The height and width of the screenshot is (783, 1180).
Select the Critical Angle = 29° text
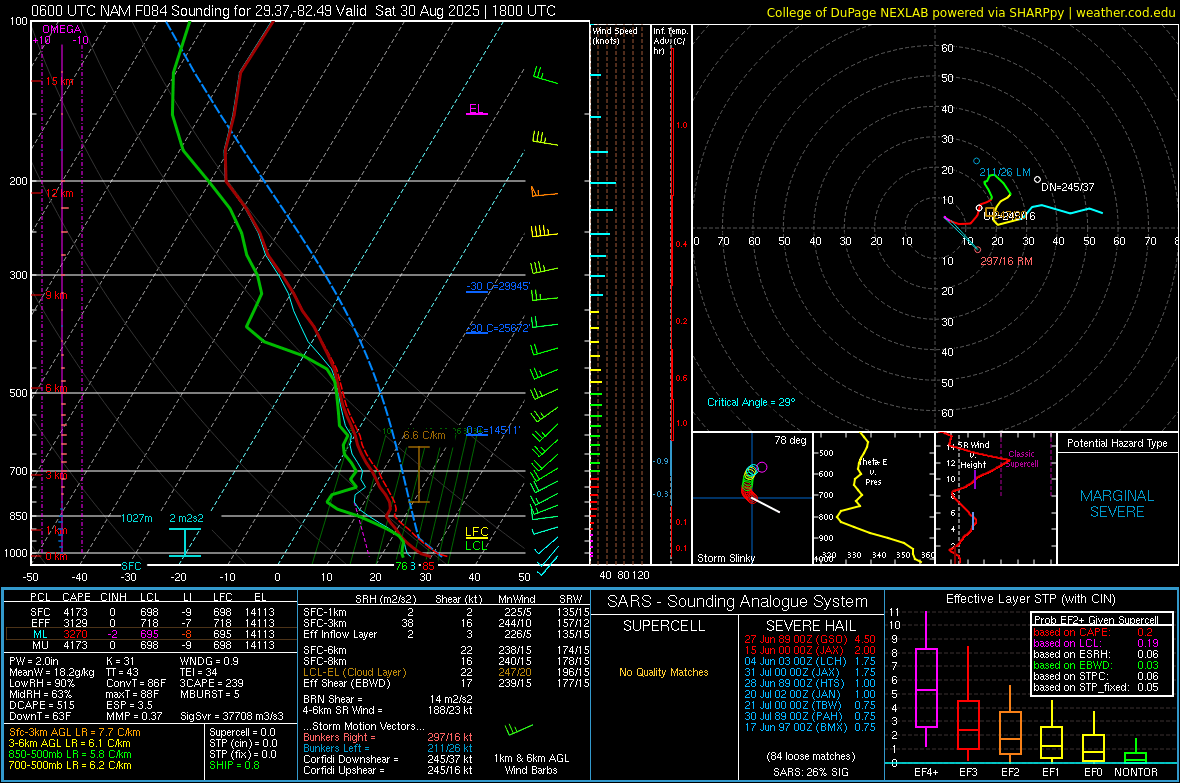(x=751, y=402)
